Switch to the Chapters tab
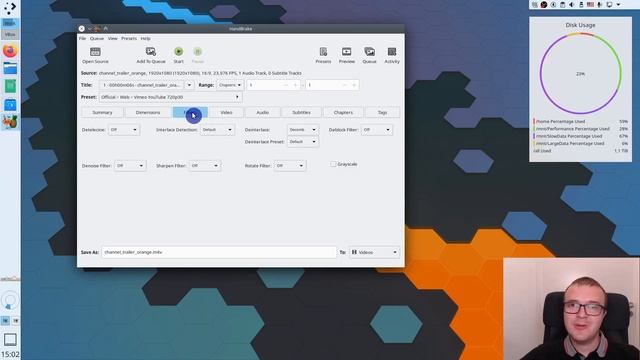 pos(343,112)
